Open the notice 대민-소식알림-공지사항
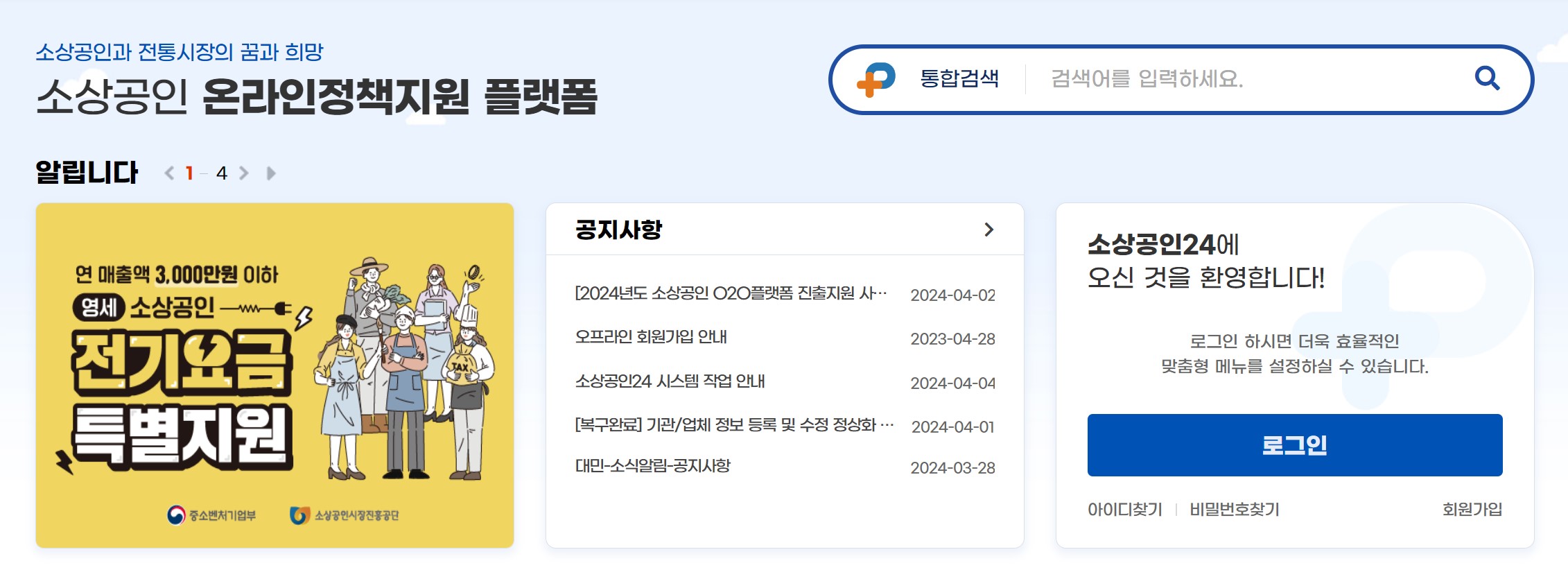This screenshot has width=1568, height=570. 652,466
